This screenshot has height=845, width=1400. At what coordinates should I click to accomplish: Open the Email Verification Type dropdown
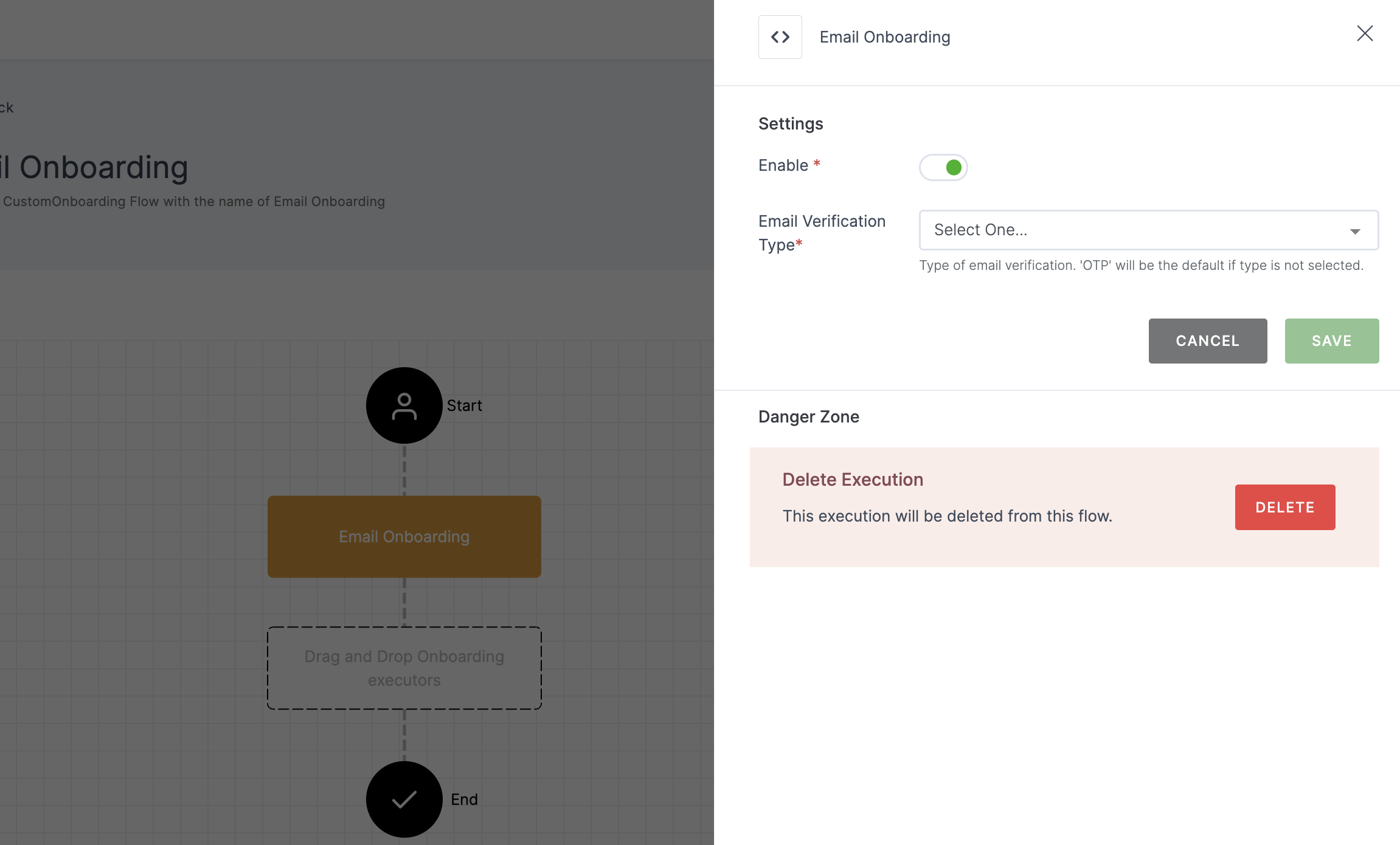point(1148,230)
